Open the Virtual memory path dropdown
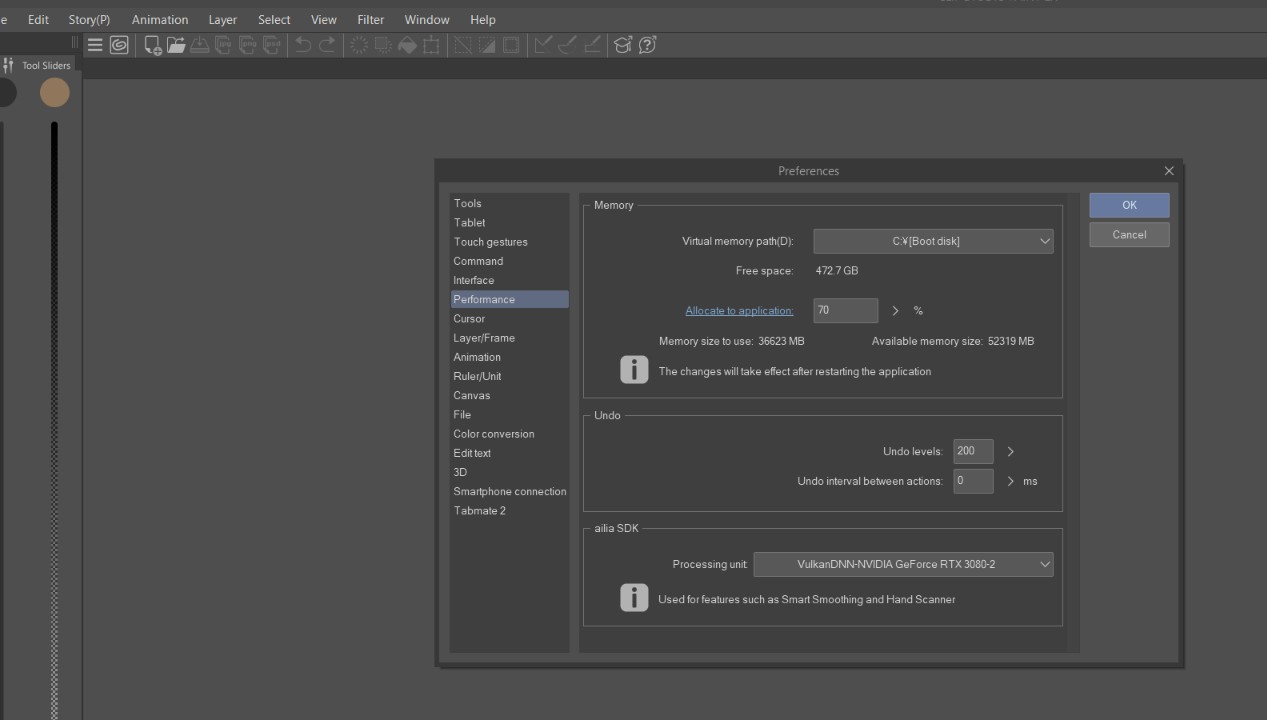1267x720 pixels. [933, 241]
